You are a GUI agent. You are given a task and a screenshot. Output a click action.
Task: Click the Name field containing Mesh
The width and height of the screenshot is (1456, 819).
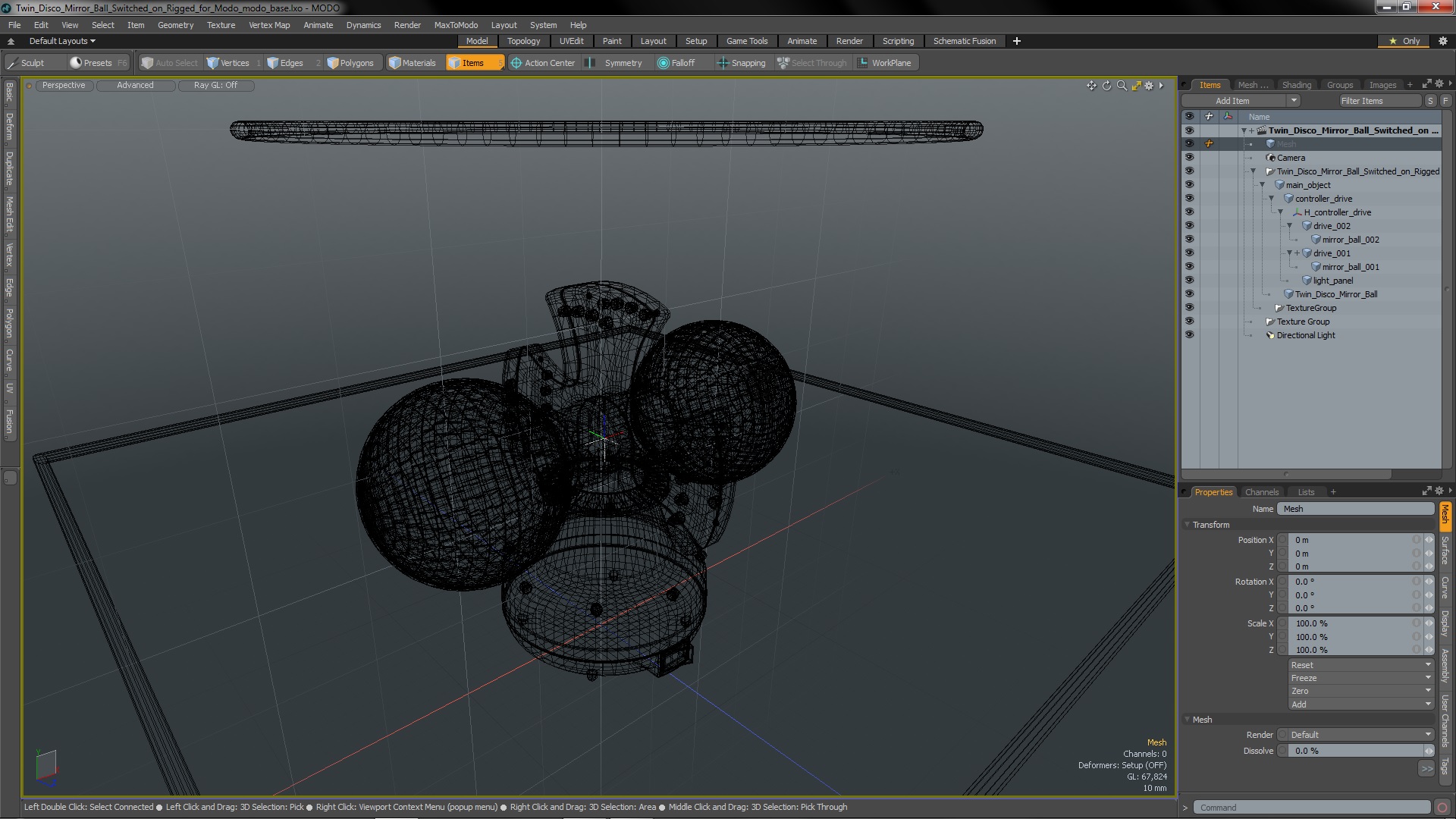click(x=1356, y=509)
